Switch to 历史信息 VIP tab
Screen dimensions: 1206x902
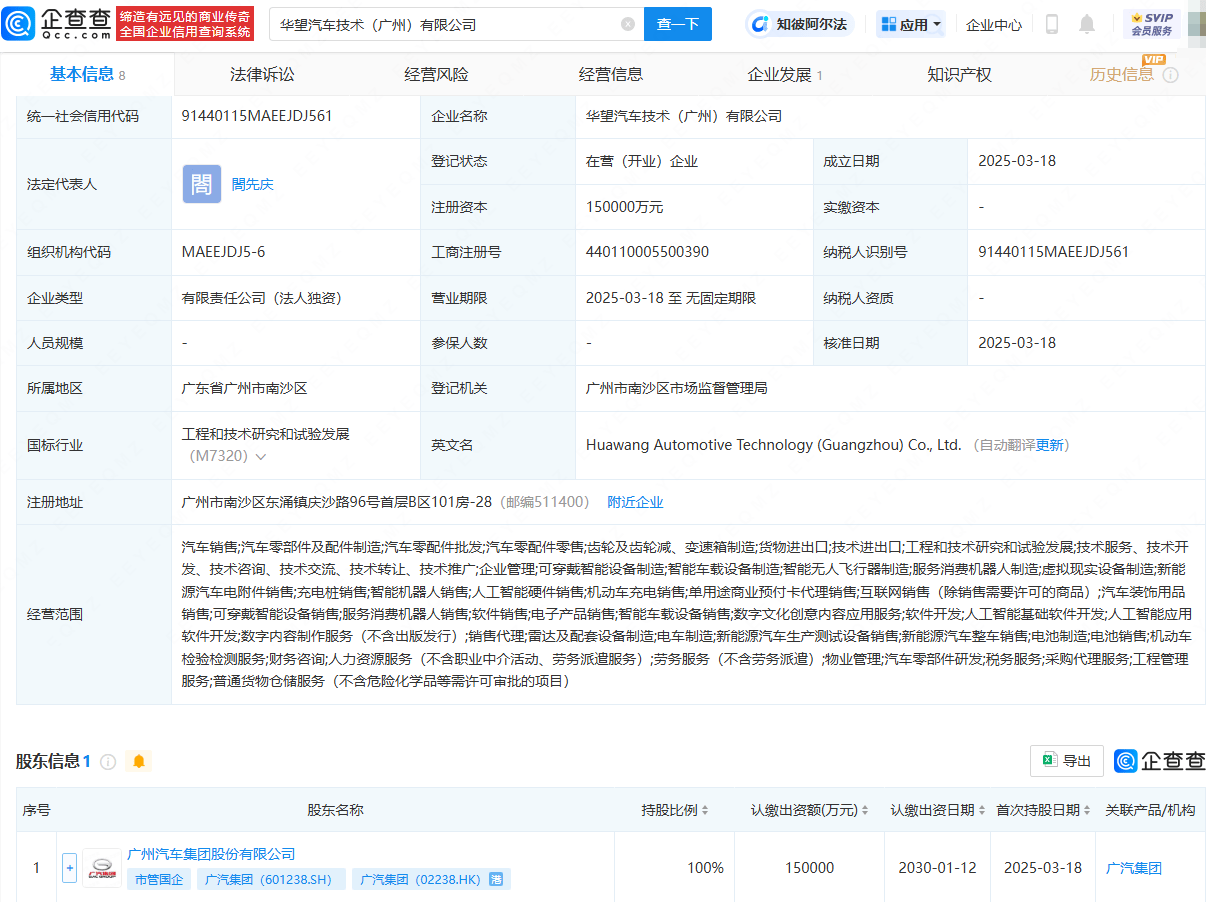(1122, 75)
